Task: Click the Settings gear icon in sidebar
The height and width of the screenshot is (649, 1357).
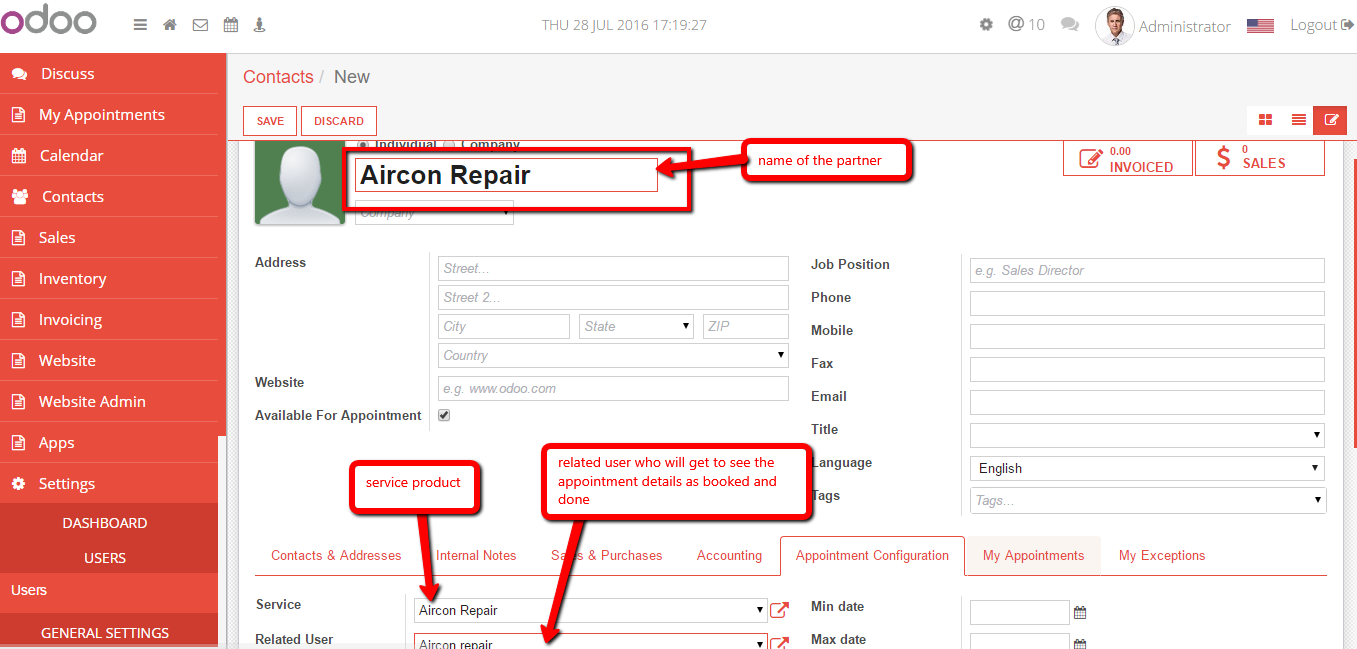Action: point(18,484)
